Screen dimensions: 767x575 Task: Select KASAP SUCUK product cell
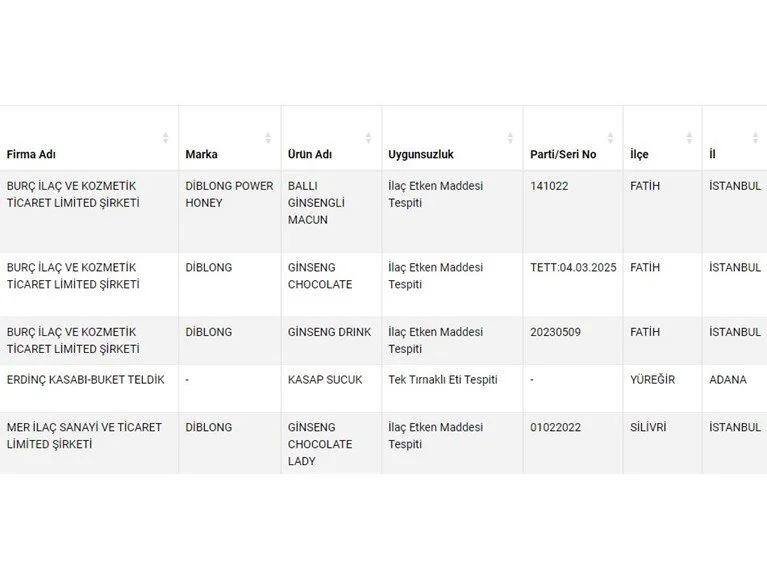(325, 380)
